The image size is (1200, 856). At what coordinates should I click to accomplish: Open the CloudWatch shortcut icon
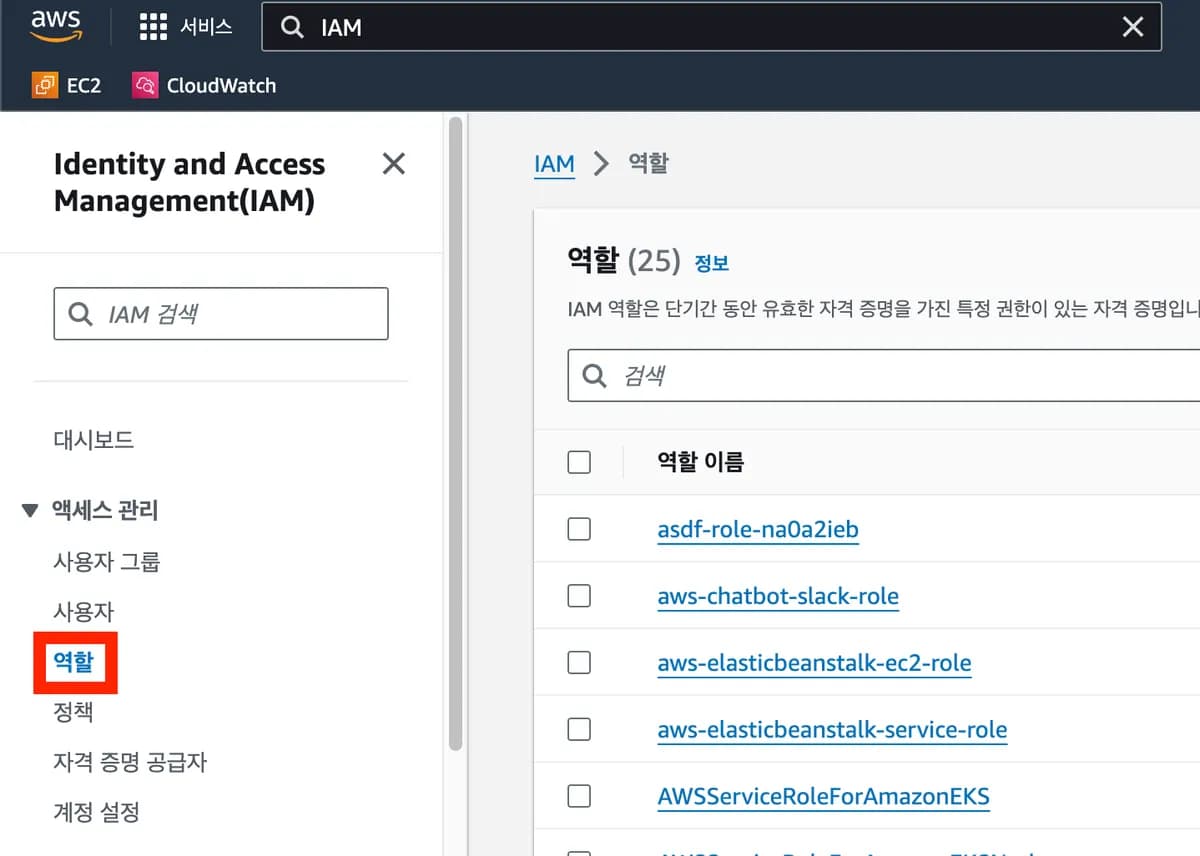[146, 85]
